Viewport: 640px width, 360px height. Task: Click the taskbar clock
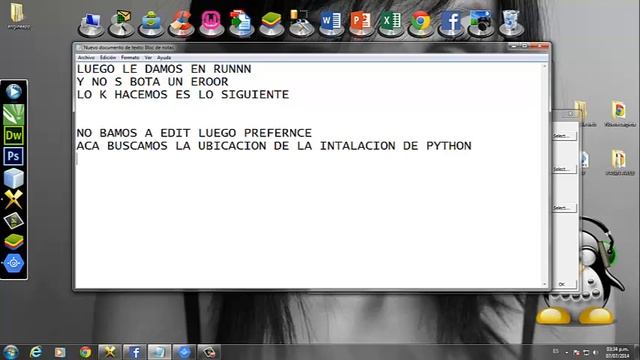(618, 353)
